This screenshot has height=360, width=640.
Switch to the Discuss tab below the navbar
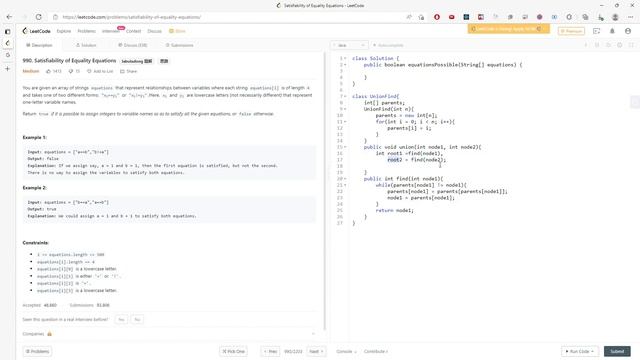[133, 45]
